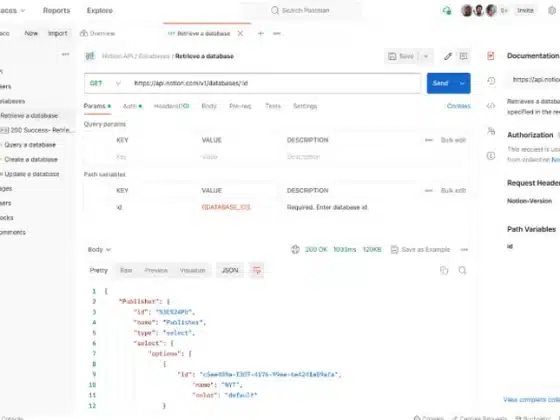Open the code snippet icon in right sidebar
The image size is (560, 420).
(491, 106)
